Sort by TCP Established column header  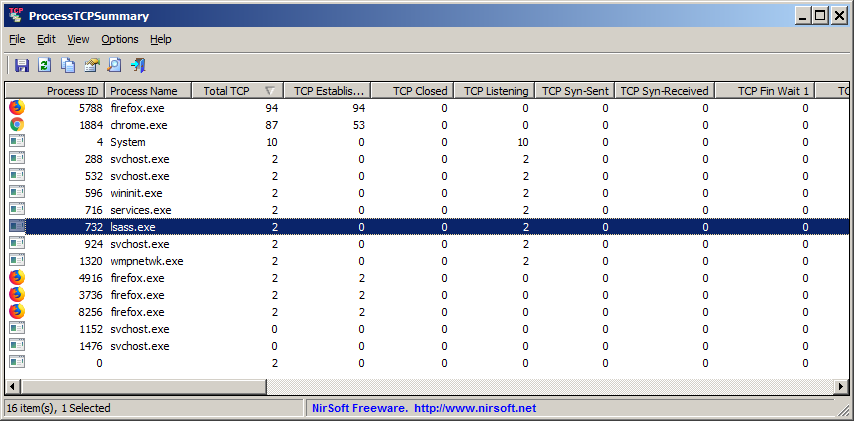[327, 91]
